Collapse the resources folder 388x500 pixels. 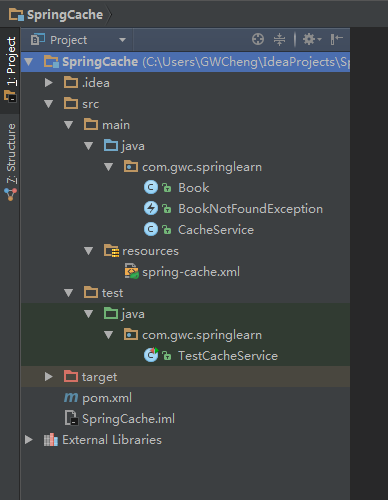(89, 251)
